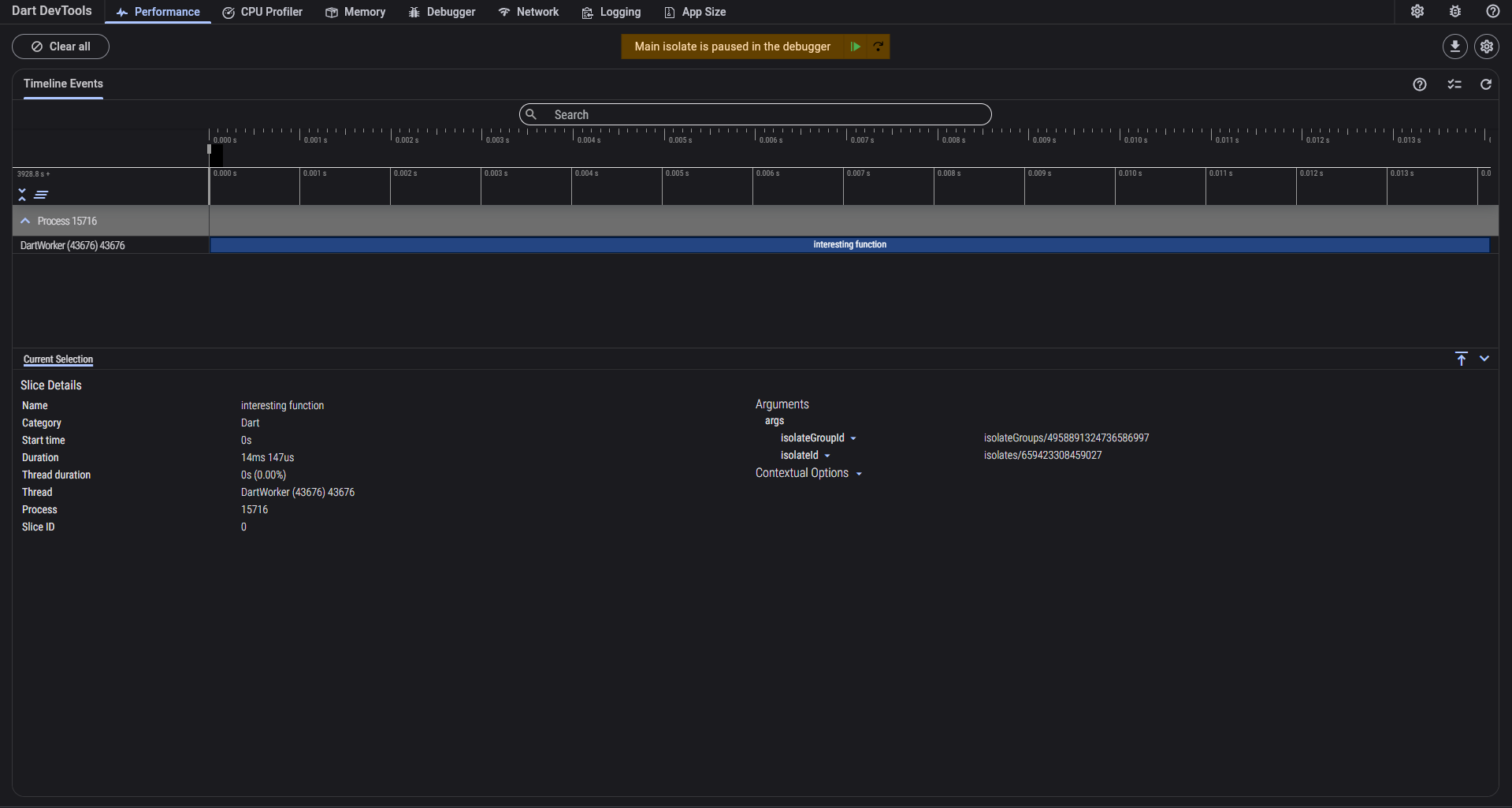
Task: Open the Current Selection tab
Action: (58, 359)
